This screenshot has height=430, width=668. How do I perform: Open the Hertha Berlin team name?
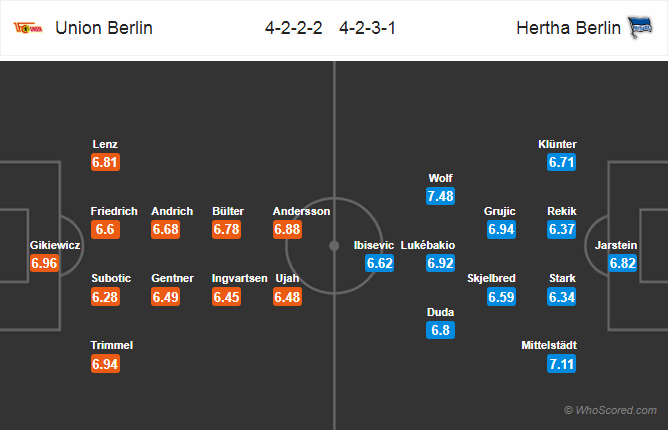point(568,28)
